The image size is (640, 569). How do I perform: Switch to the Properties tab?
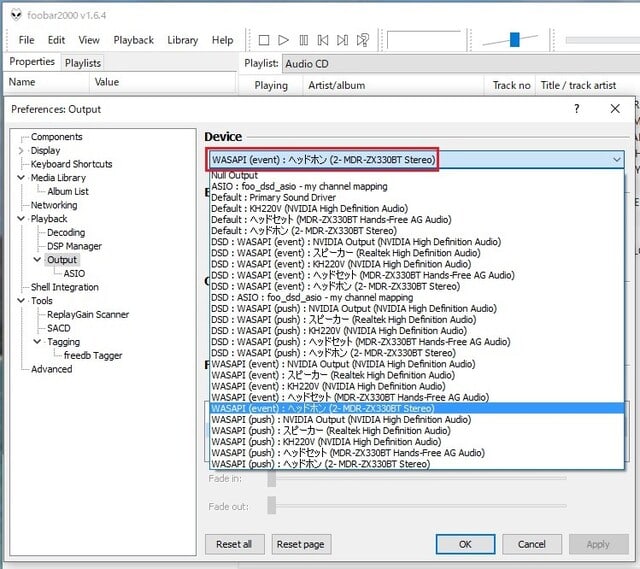32,62
